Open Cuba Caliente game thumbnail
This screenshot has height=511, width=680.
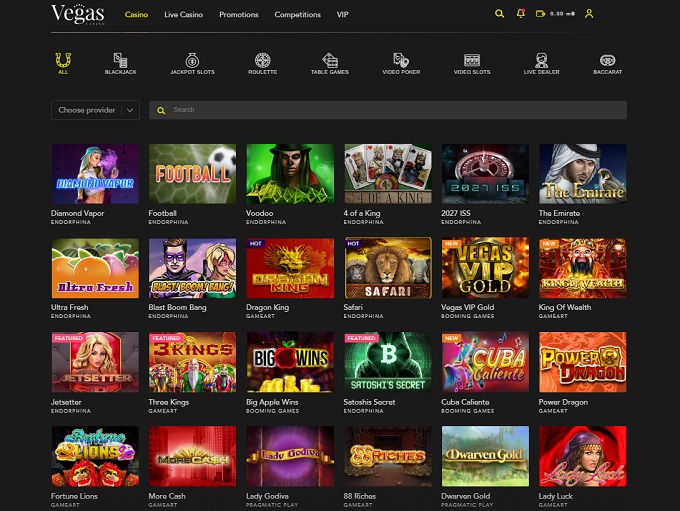pyautogui.click(x=485, y=362)
